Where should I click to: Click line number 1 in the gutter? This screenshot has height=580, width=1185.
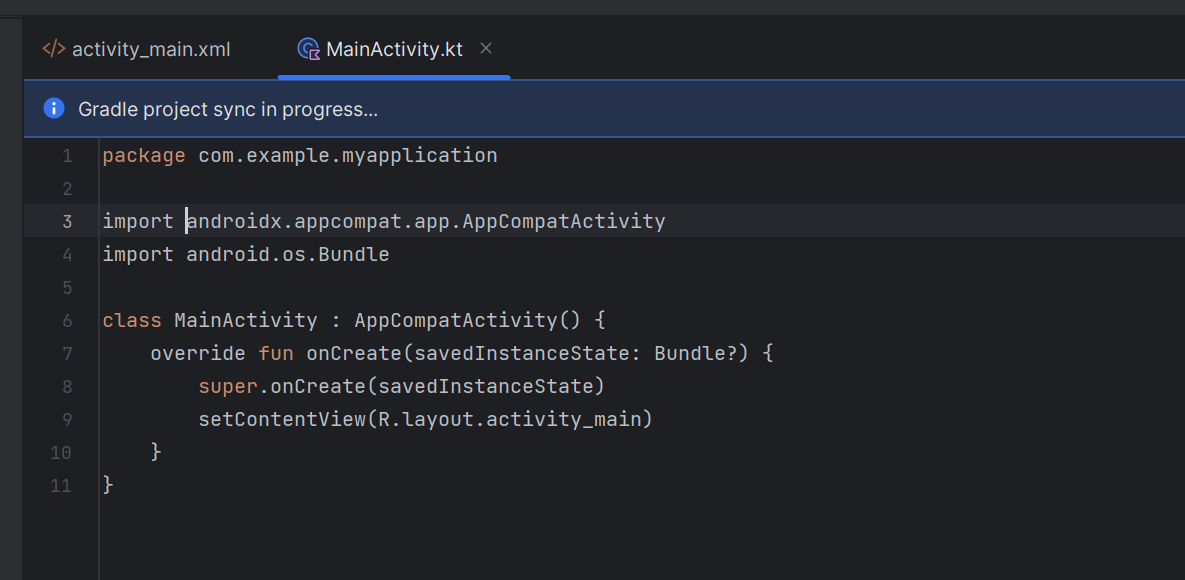click(66, 156)
